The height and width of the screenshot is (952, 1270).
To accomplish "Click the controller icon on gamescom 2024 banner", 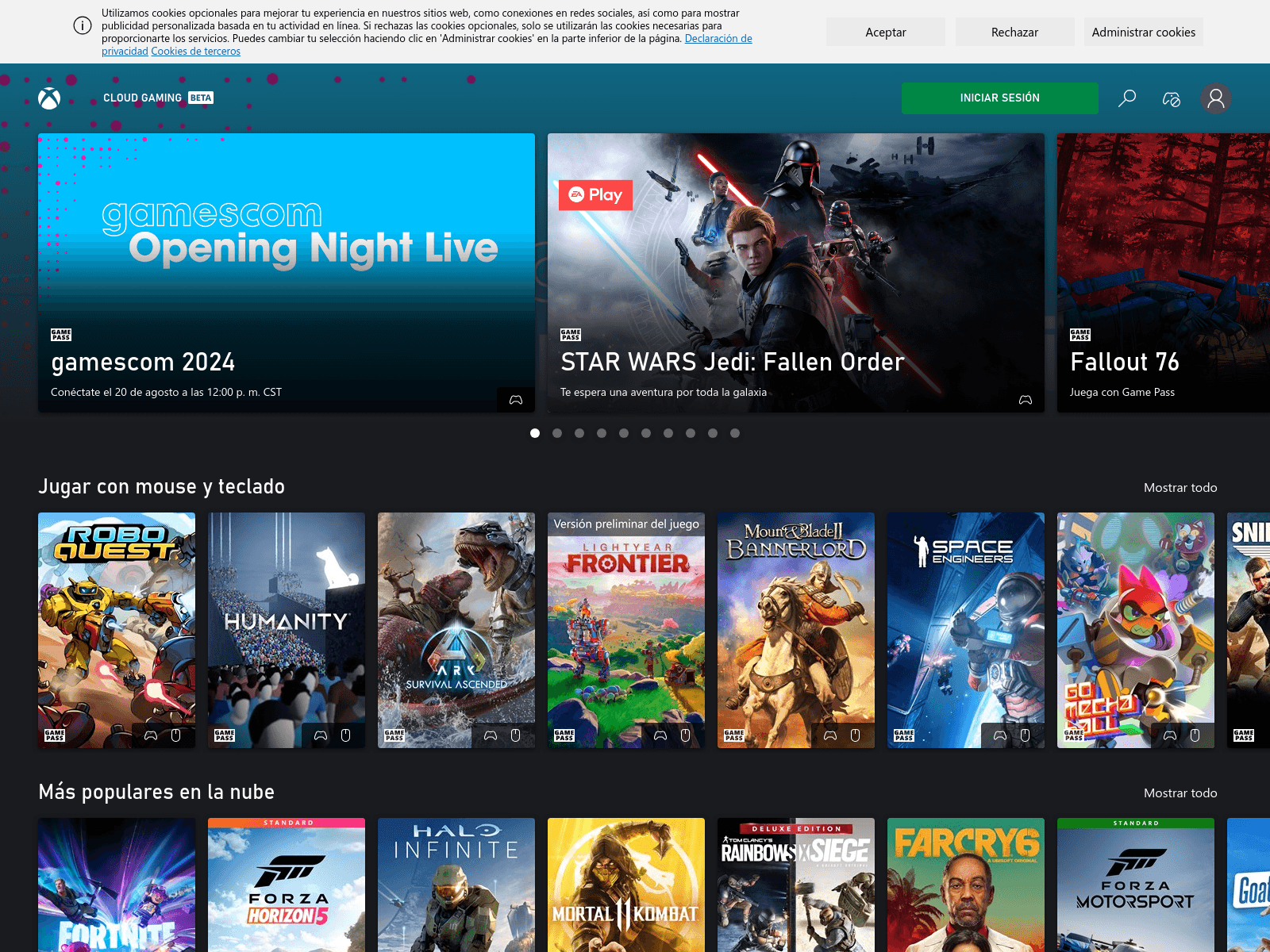I will pos(516,400).
